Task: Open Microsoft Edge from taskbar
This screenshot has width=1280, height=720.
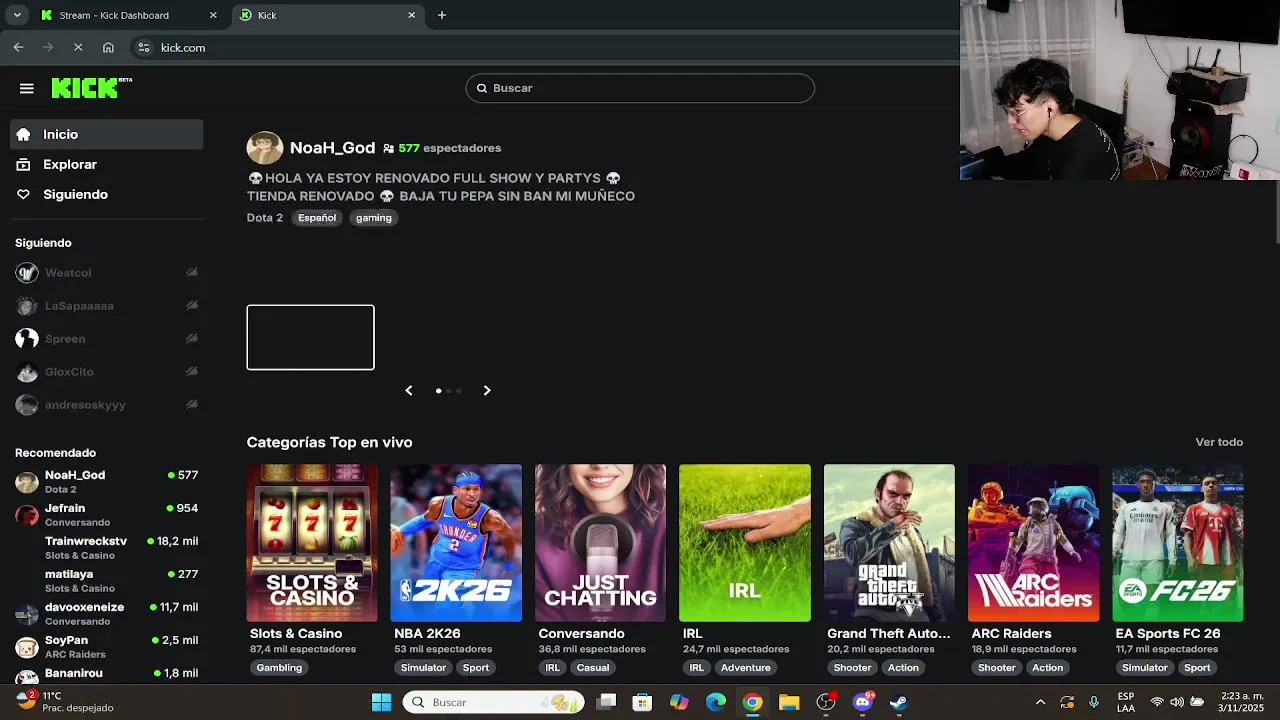Action: [716, 702]
